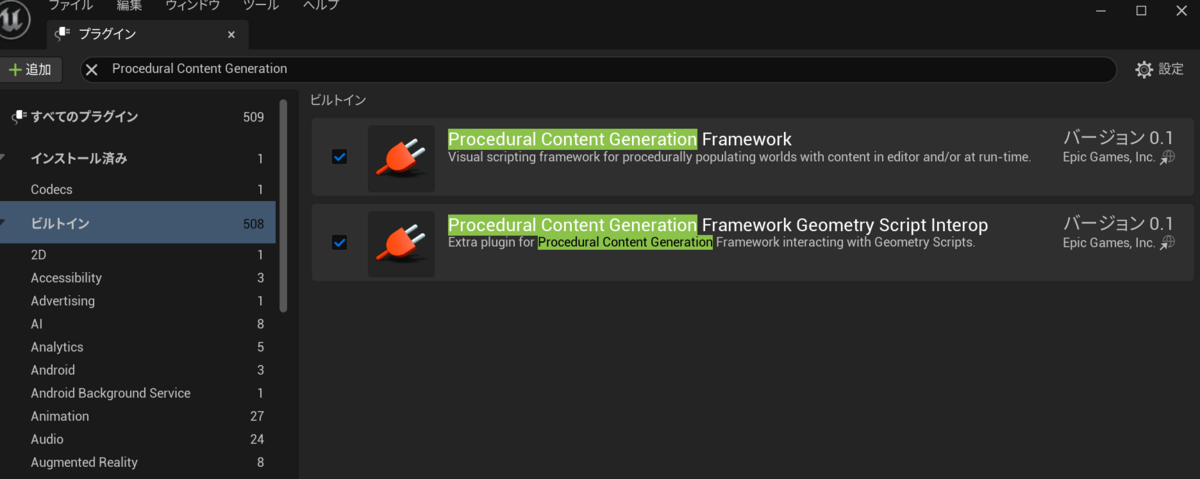
Task: Select the Accessibility category
Action: pyautogui.click(x=138, y=278)
